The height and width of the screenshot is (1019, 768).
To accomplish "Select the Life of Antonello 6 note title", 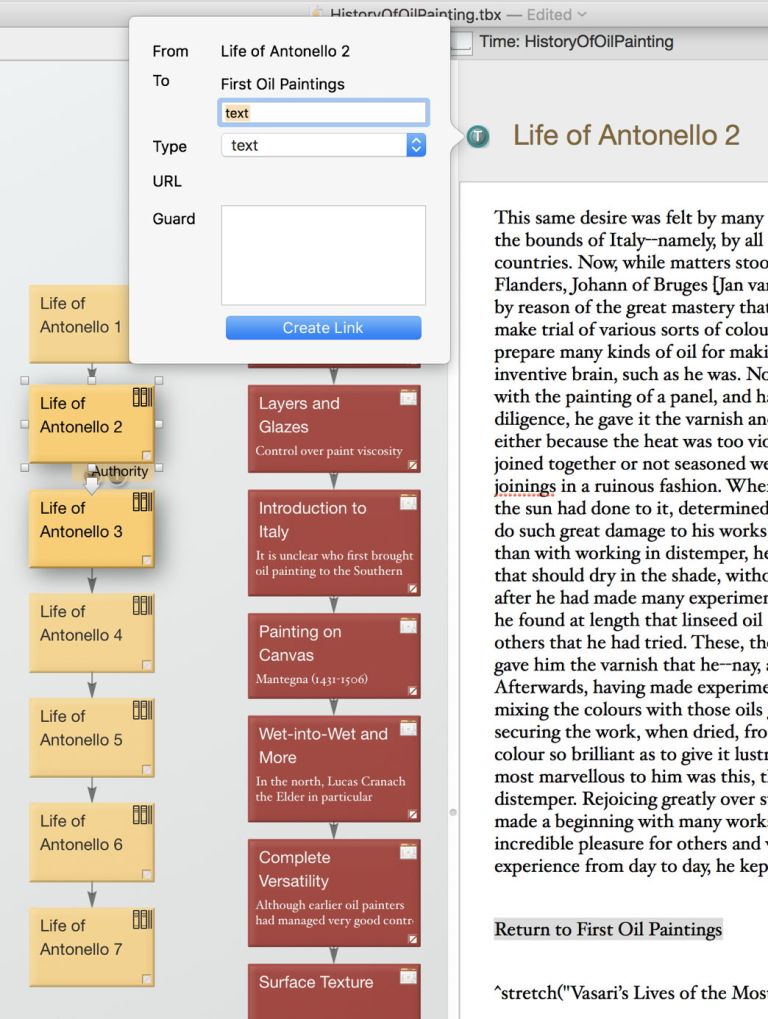I will [81, 832].
